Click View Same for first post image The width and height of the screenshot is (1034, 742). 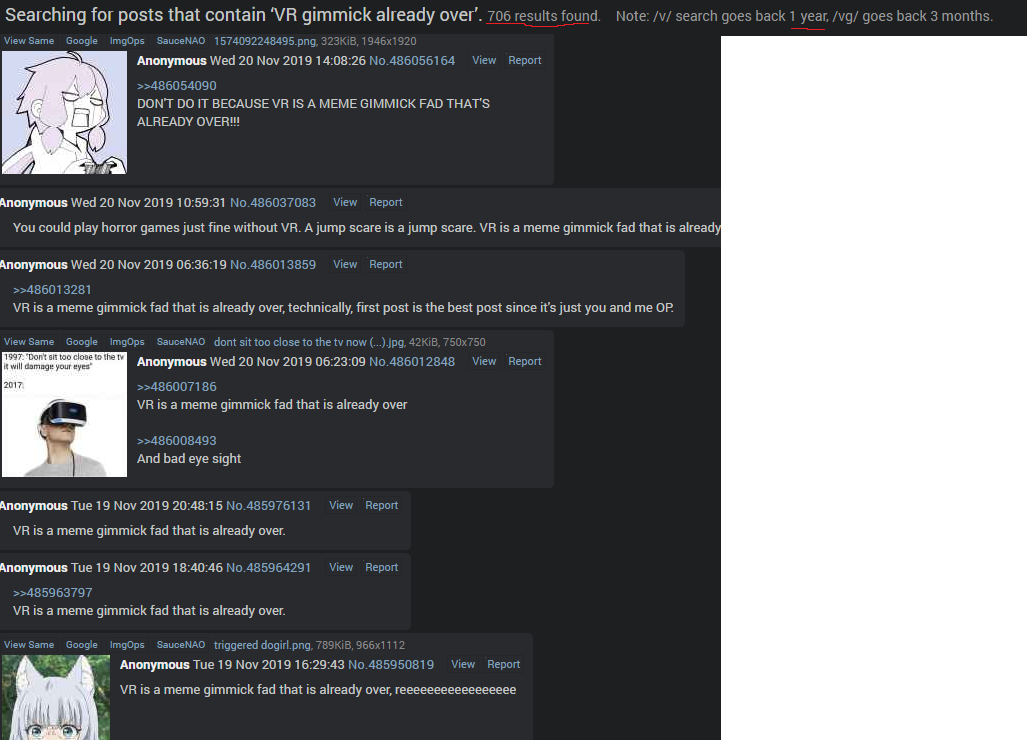29,41
